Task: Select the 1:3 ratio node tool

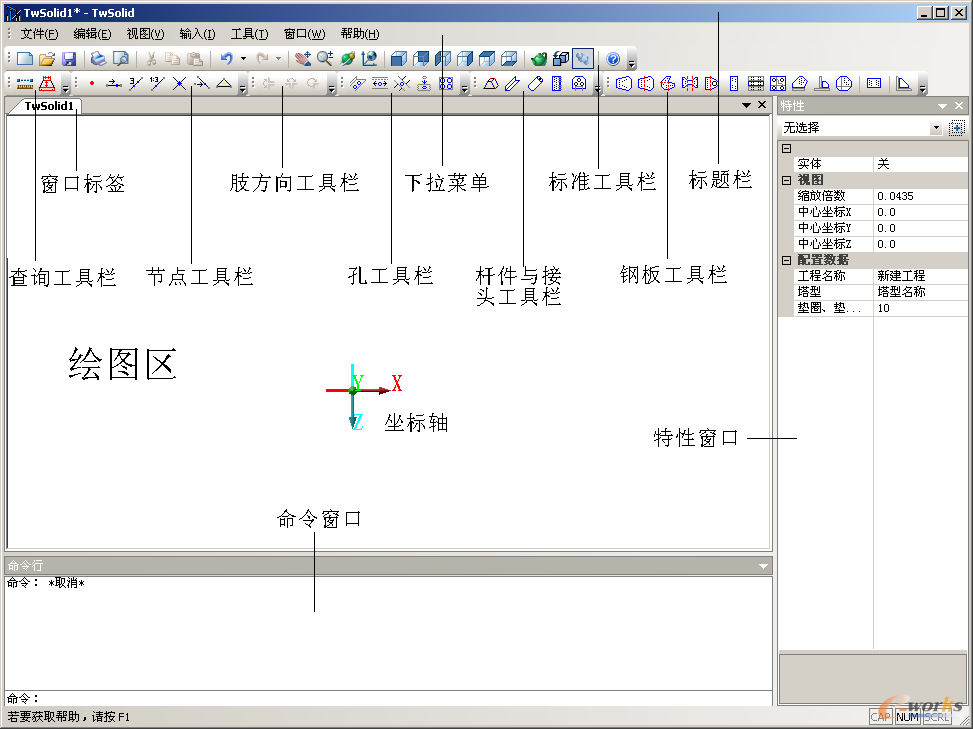Action: pyautogui.click(x=157, y=83)
